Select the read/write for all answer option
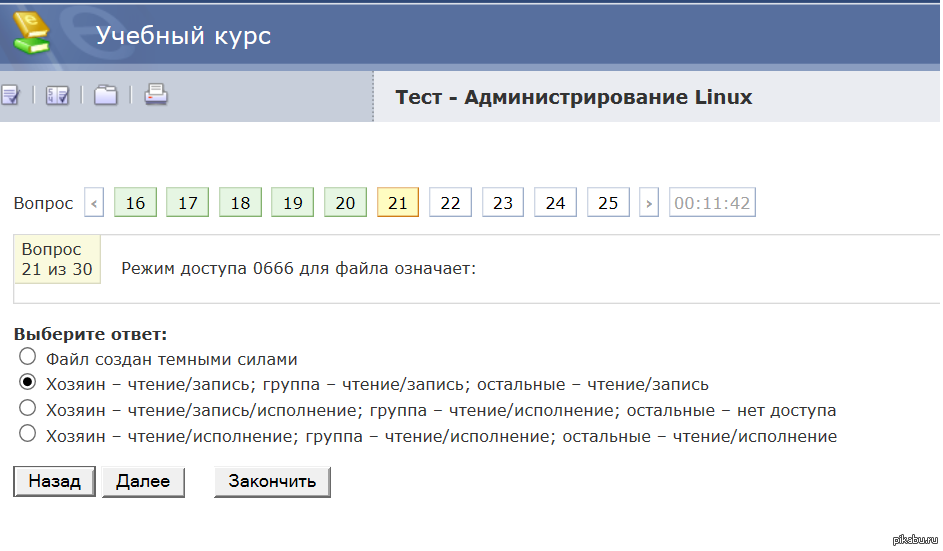Screen dimensions: 943x551 point(28,383)
